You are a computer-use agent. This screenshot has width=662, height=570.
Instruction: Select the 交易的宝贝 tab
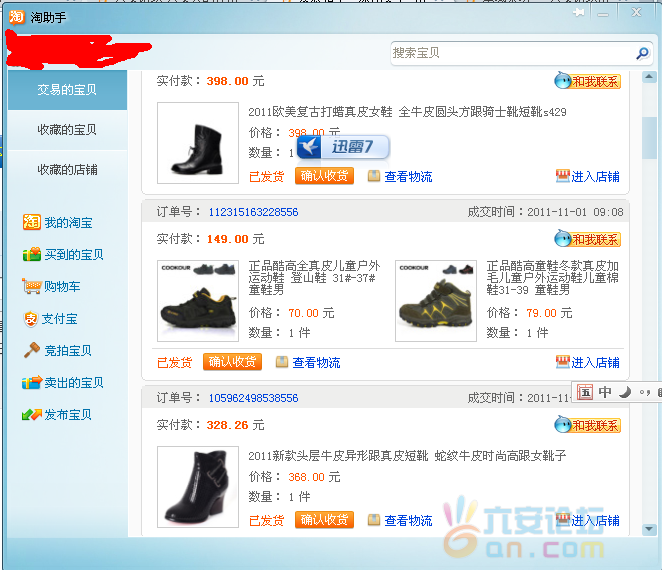(67, 90)
